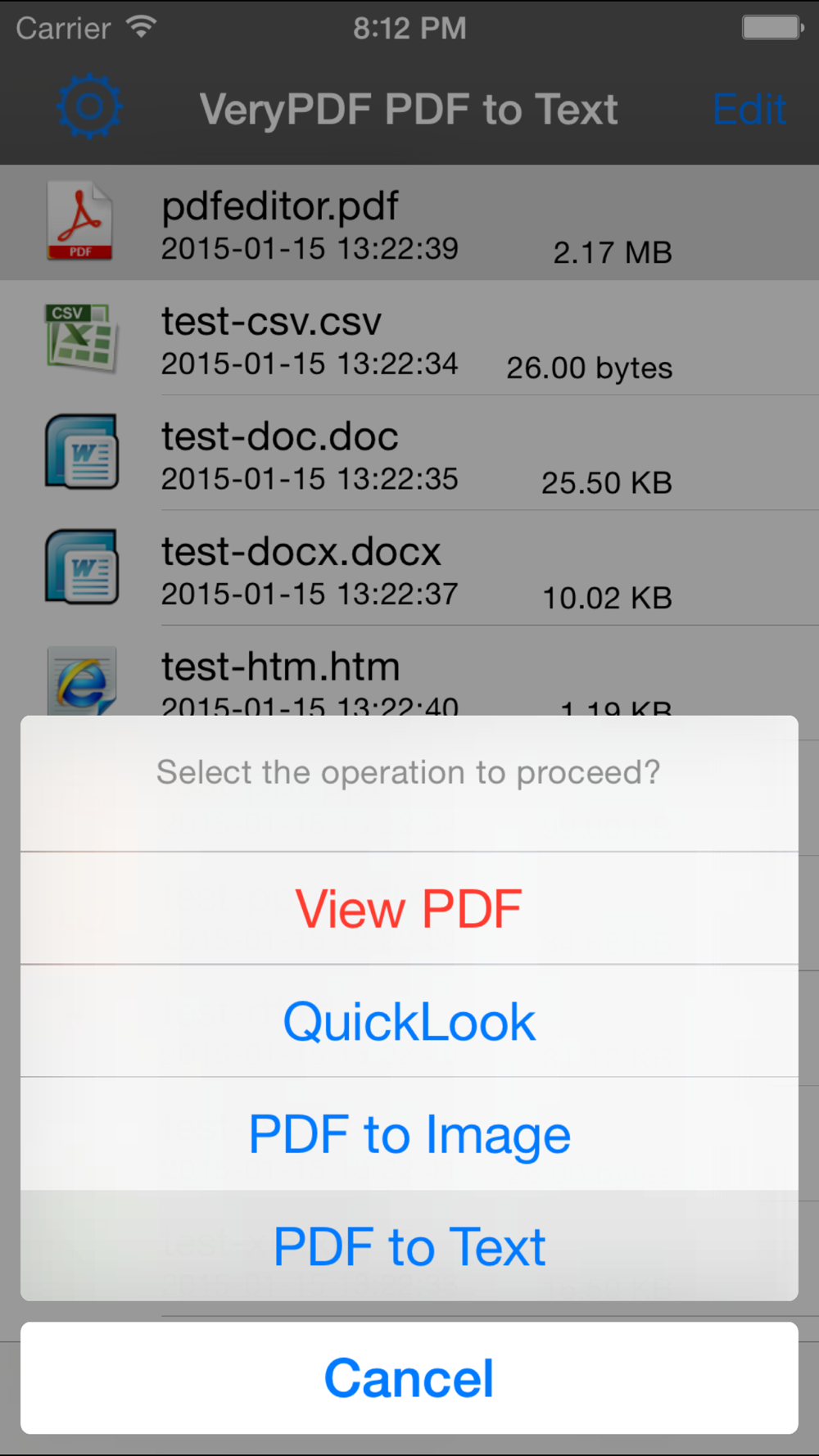Tap the Wi-Fi status icon
The width and height of the screenshot is (819, 1456).
coord(142,27)
